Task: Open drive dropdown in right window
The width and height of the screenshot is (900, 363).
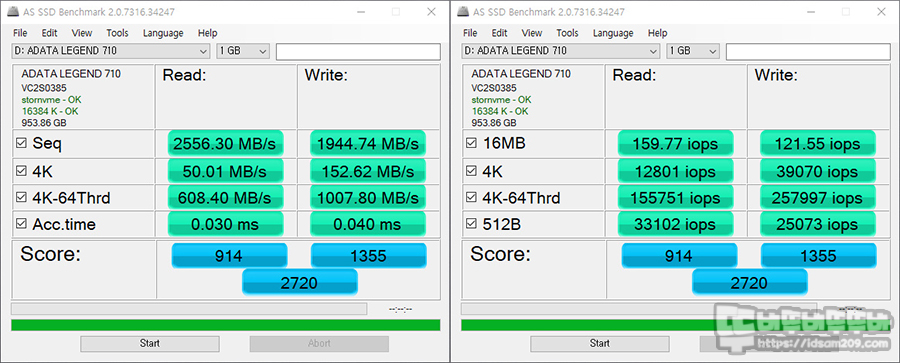Action: click(561, 51)
